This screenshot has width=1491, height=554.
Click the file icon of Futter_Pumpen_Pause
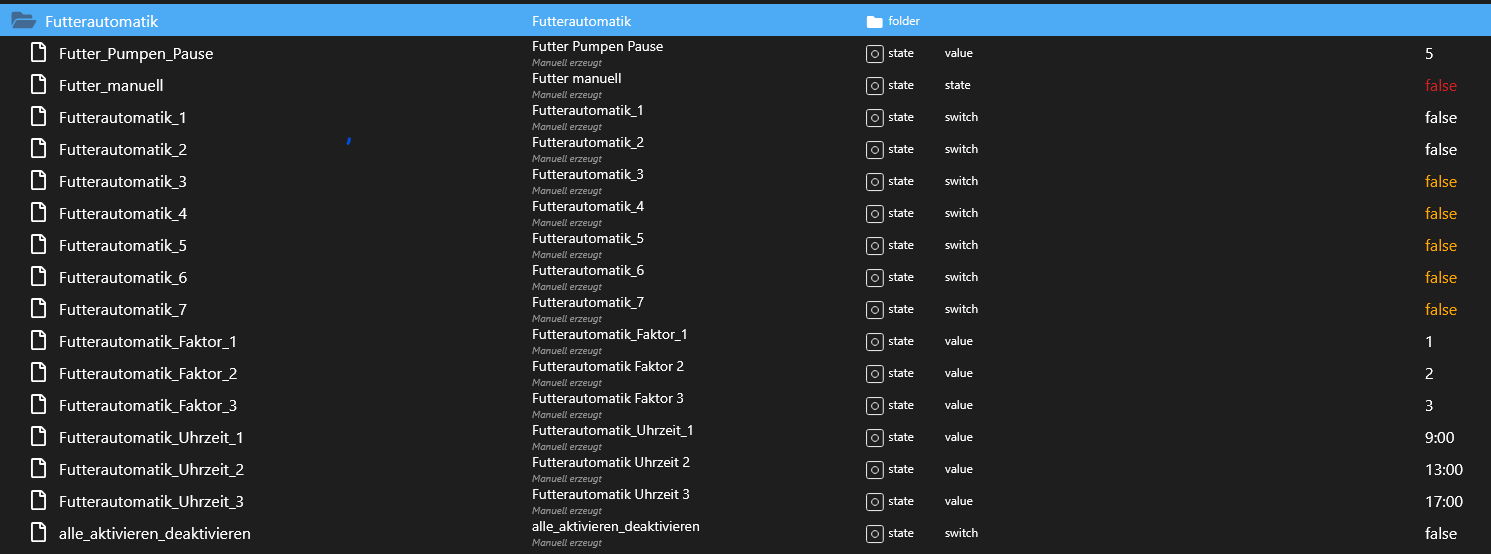coord(39,53)
